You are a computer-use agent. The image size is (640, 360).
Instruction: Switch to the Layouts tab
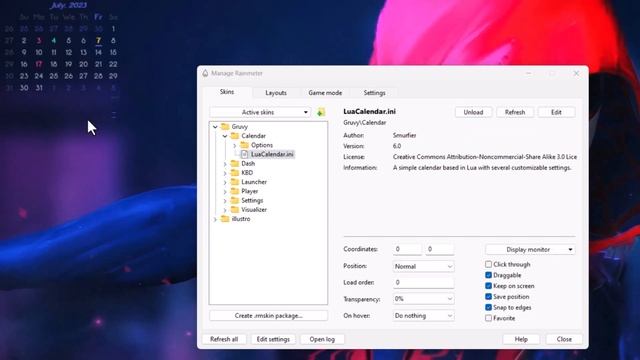click(x=276, y=93)
